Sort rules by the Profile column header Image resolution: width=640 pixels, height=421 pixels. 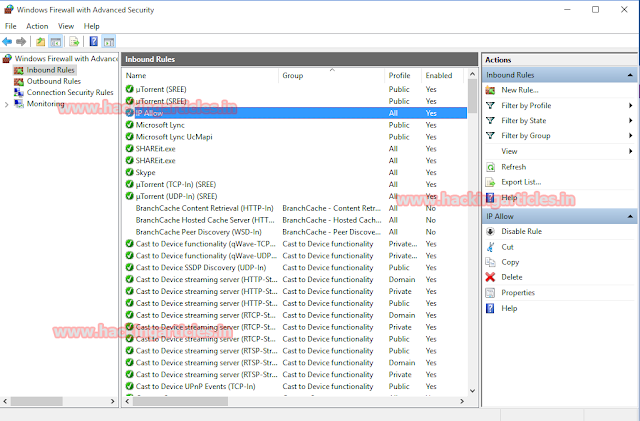403,76
